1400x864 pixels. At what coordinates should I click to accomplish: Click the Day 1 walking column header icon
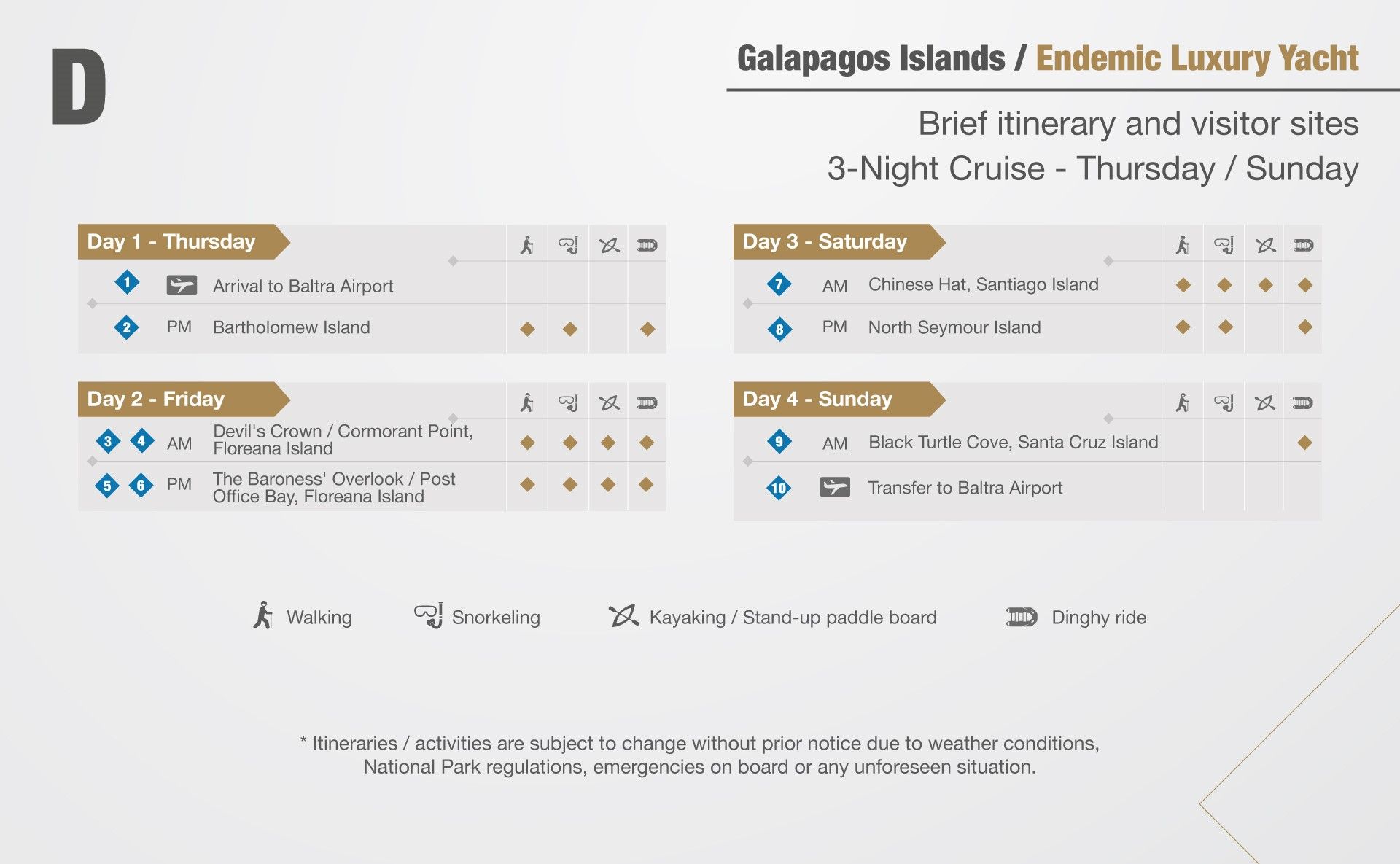pos(527,245)
